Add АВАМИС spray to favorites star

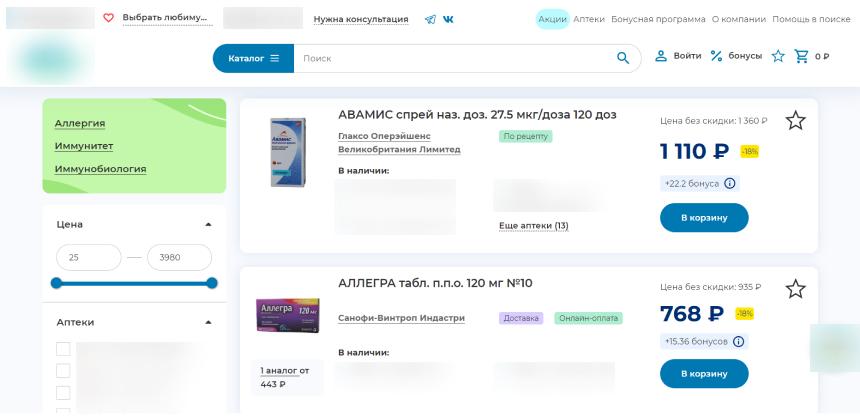[x=795, y=121]
